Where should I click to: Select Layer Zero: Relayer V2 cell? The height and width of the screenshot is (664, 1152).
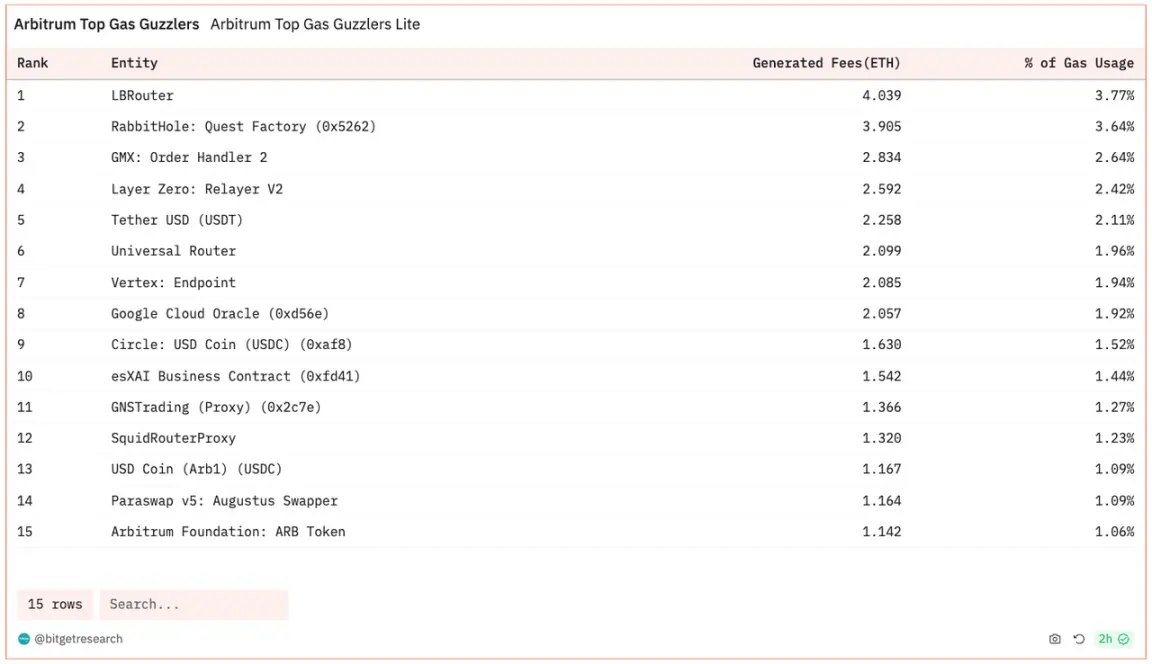click(197, 189)
